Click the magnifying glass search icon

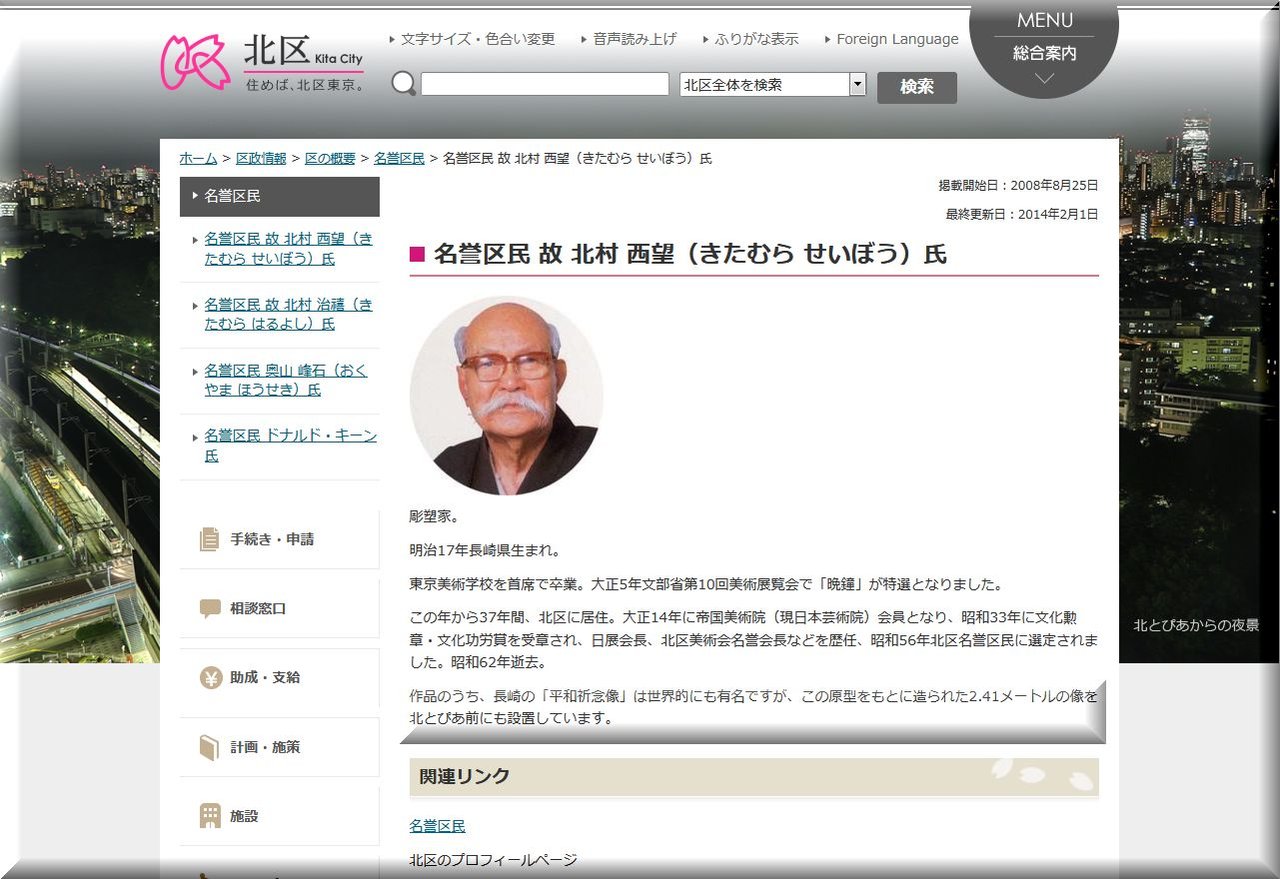(x=404, y=84)
